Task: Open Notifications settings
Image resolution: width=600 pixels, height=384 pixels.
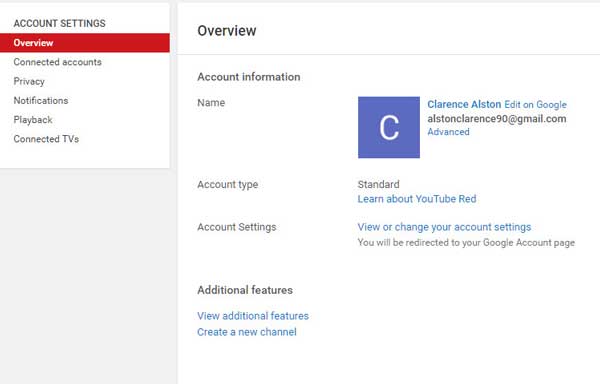Action: 41,101
